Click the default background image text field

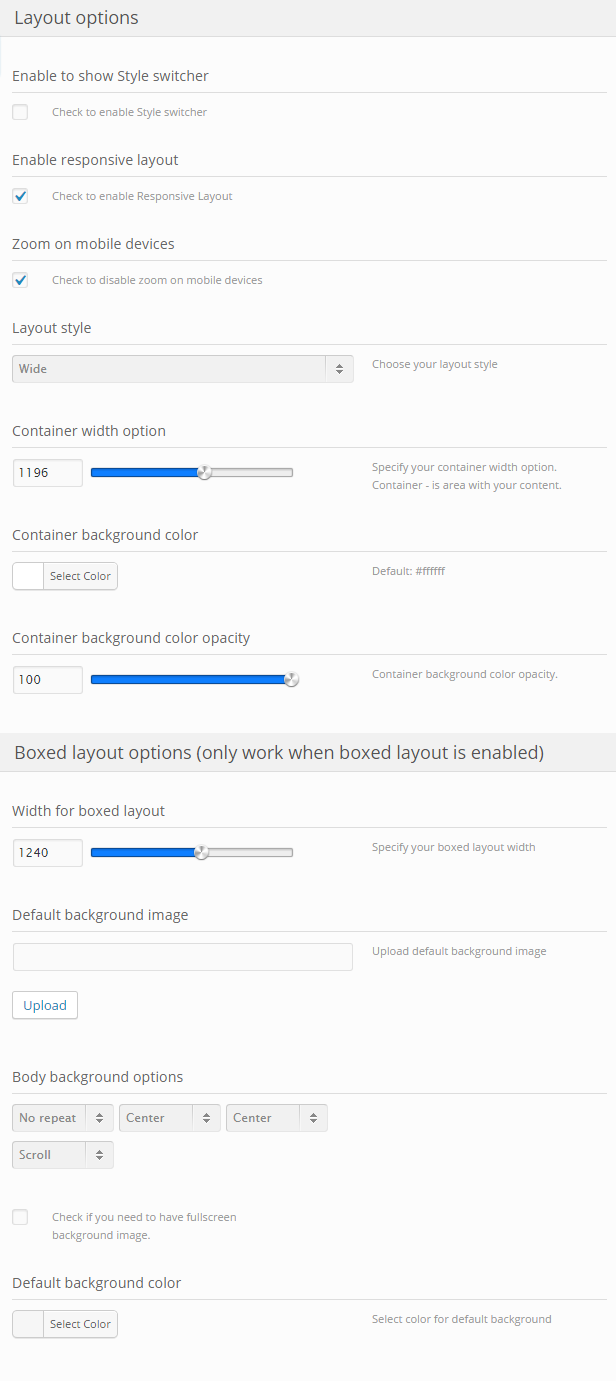(x=183, y=957)
